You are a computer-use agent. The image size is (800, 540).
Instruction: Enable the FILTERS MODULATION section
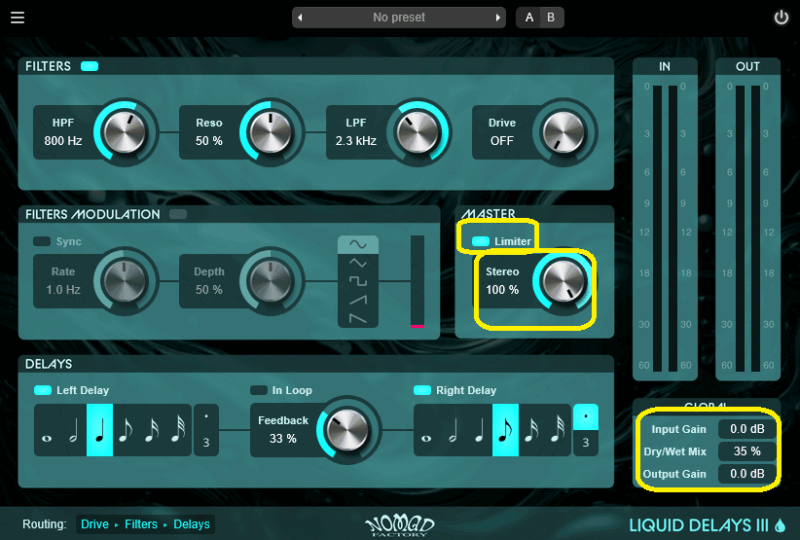click(178, 214)
